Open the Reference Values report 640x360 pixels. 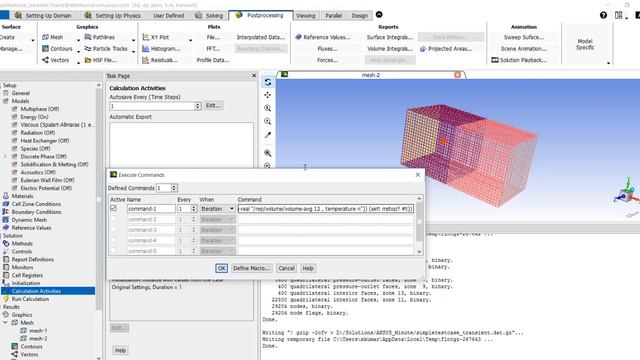tap(323, 37)
